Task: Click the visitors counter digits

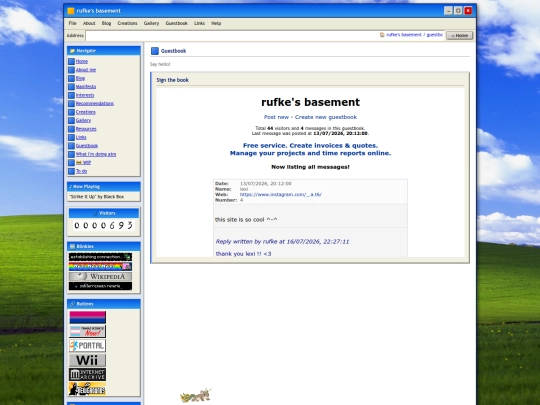Action: click(x=104, y=226)
